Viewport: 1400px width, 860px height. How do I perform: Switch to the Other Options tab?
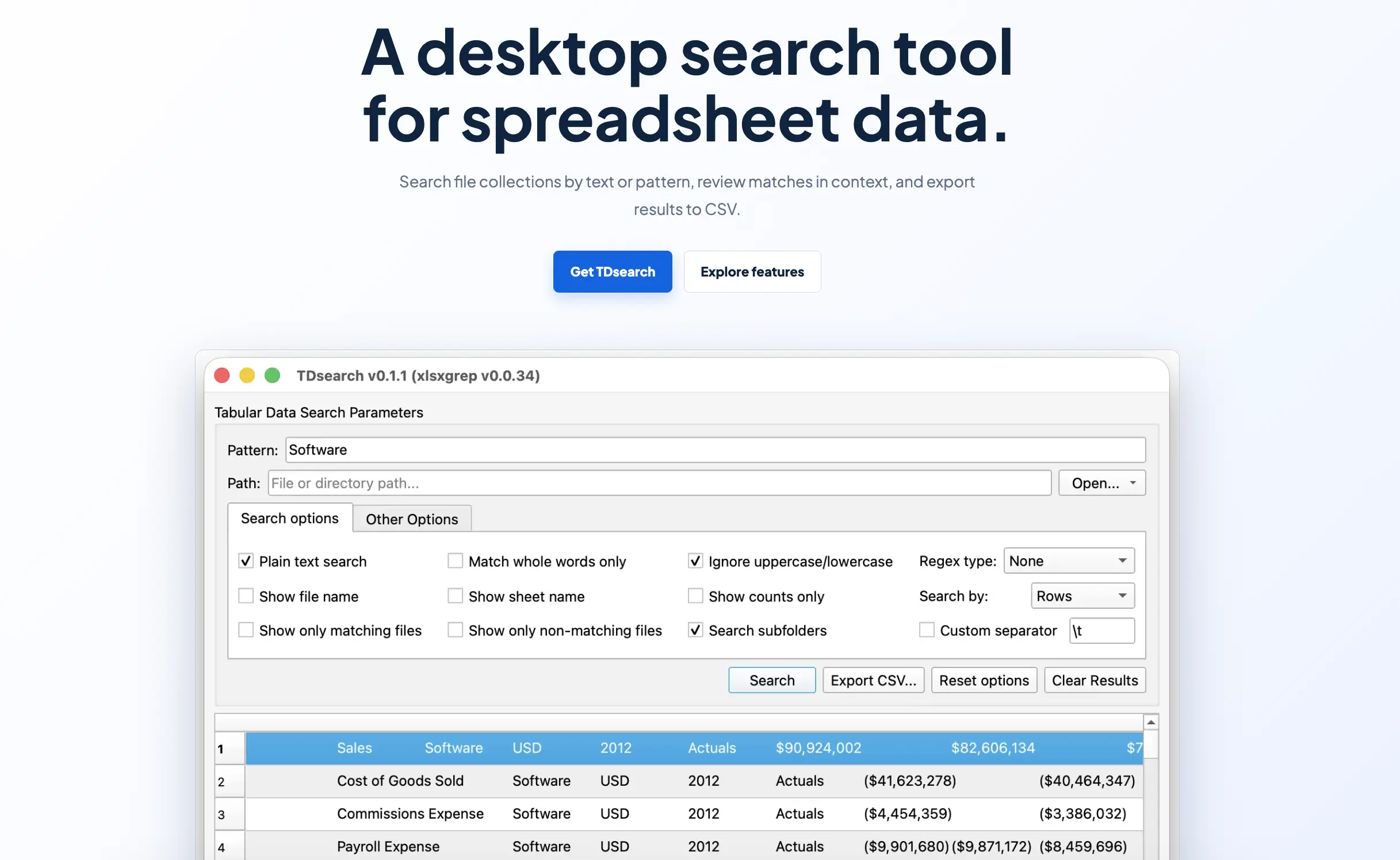tap(412, 519)
